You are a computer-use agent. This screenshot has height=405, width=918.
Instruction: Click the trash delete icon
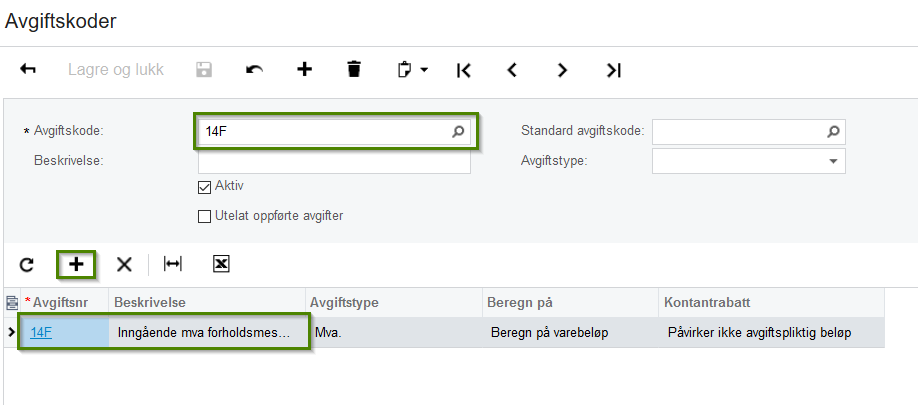pos(354,70)
